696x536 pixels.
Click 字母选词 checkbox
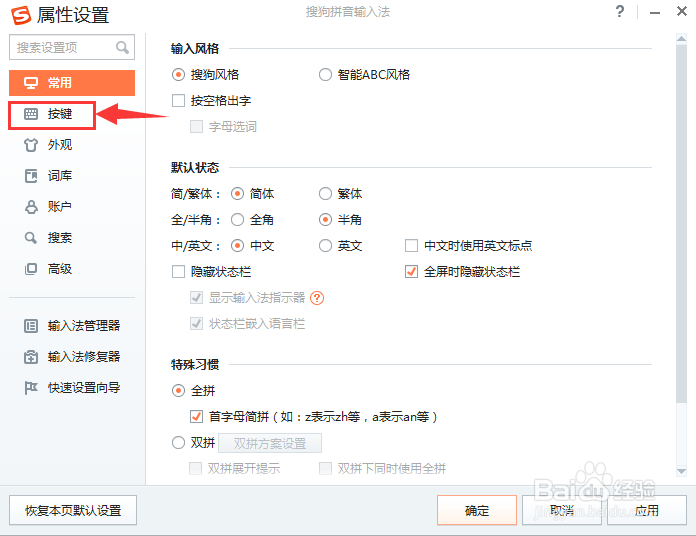(x=196, y=127)
